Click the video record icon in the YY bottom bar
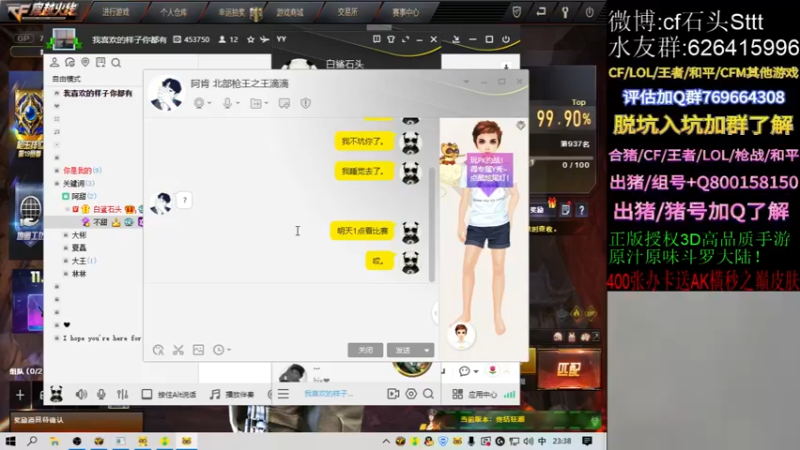Viewport: 800px width, 450px height. pyautogui.click(x=393, y=394)
